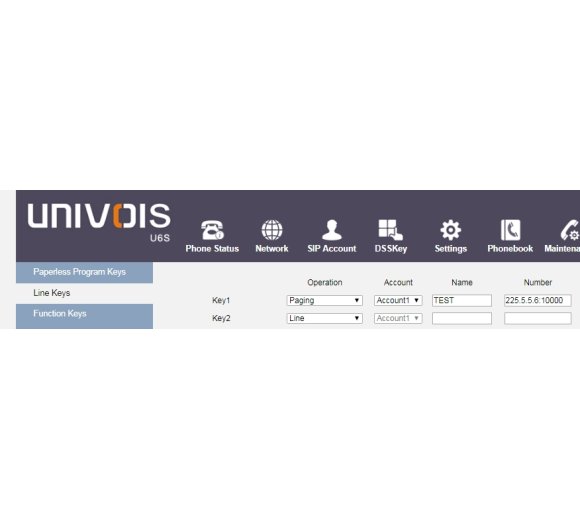The image size is (580, 520).
Task: Open the Maintenance handset icon
Action: (570, 230)
